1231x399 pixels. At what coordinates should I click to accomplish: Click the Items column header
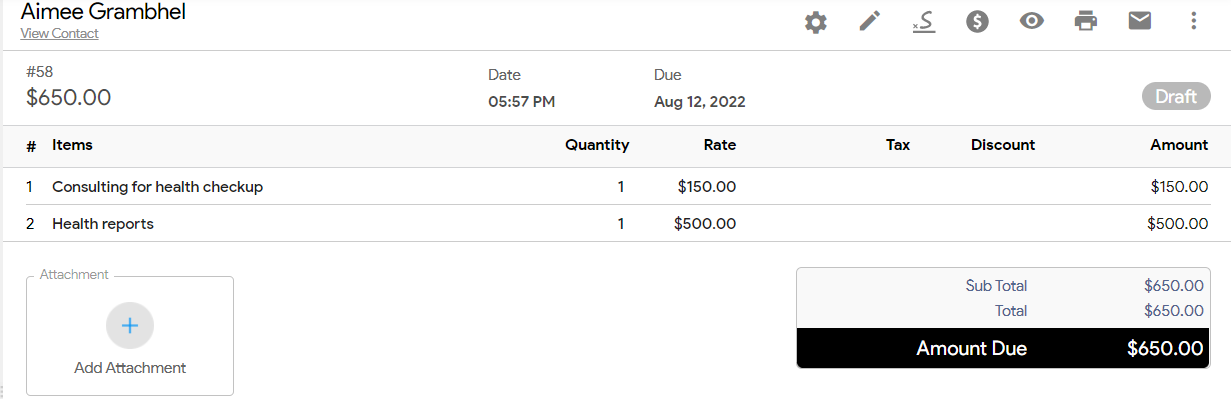pyautogui.click(x=72, y=145)
